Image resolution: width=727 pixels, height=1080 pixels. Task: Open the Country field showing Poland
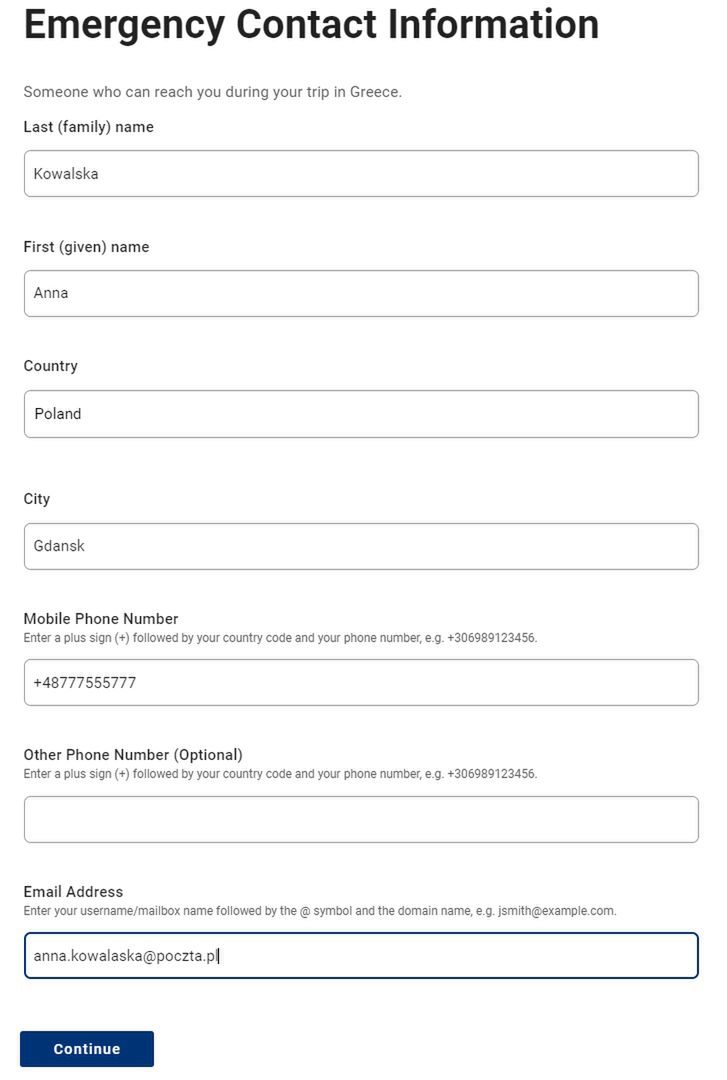coord(360,414)
